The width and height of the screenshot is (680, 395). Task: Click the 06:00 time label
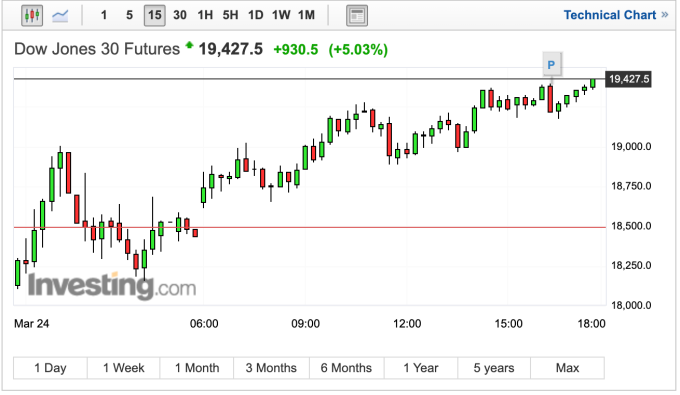[x=204, y=324]
